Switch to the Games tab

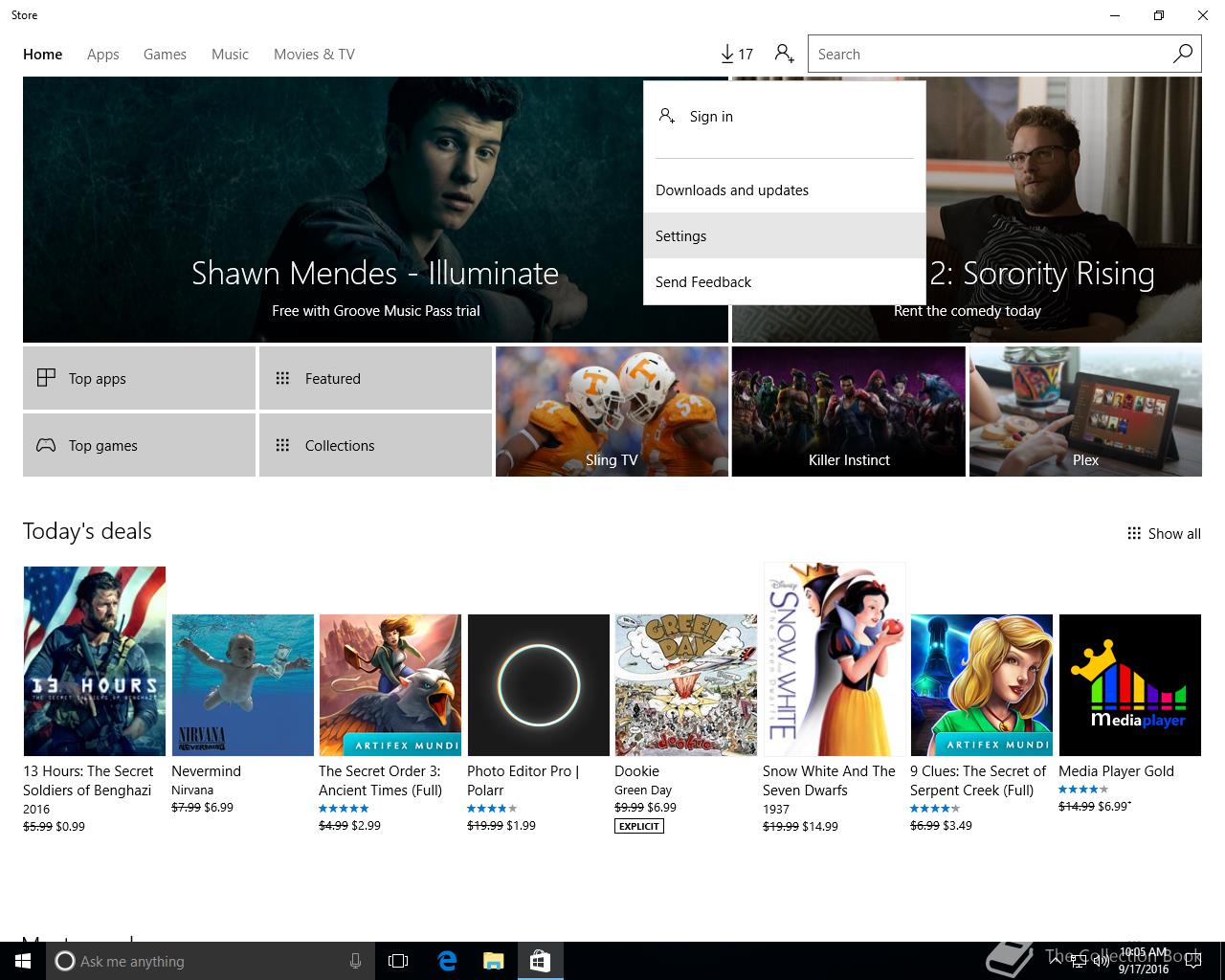pos(165,54)
